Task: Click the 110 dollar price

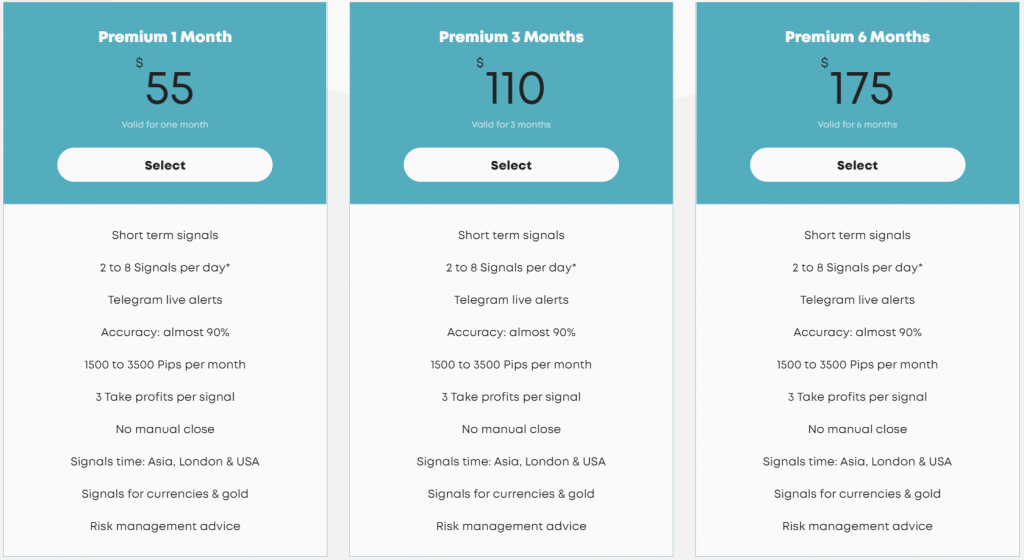Action: point(515,88)
